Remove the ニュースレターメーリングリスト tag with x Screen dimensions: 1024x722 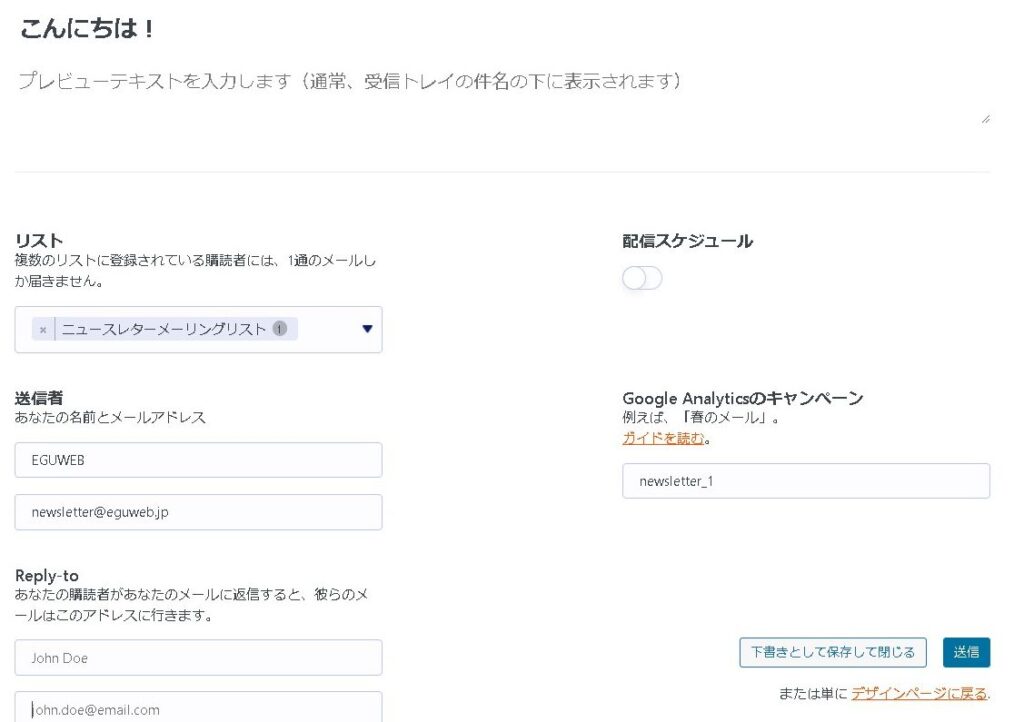click(x=43, y=329)
